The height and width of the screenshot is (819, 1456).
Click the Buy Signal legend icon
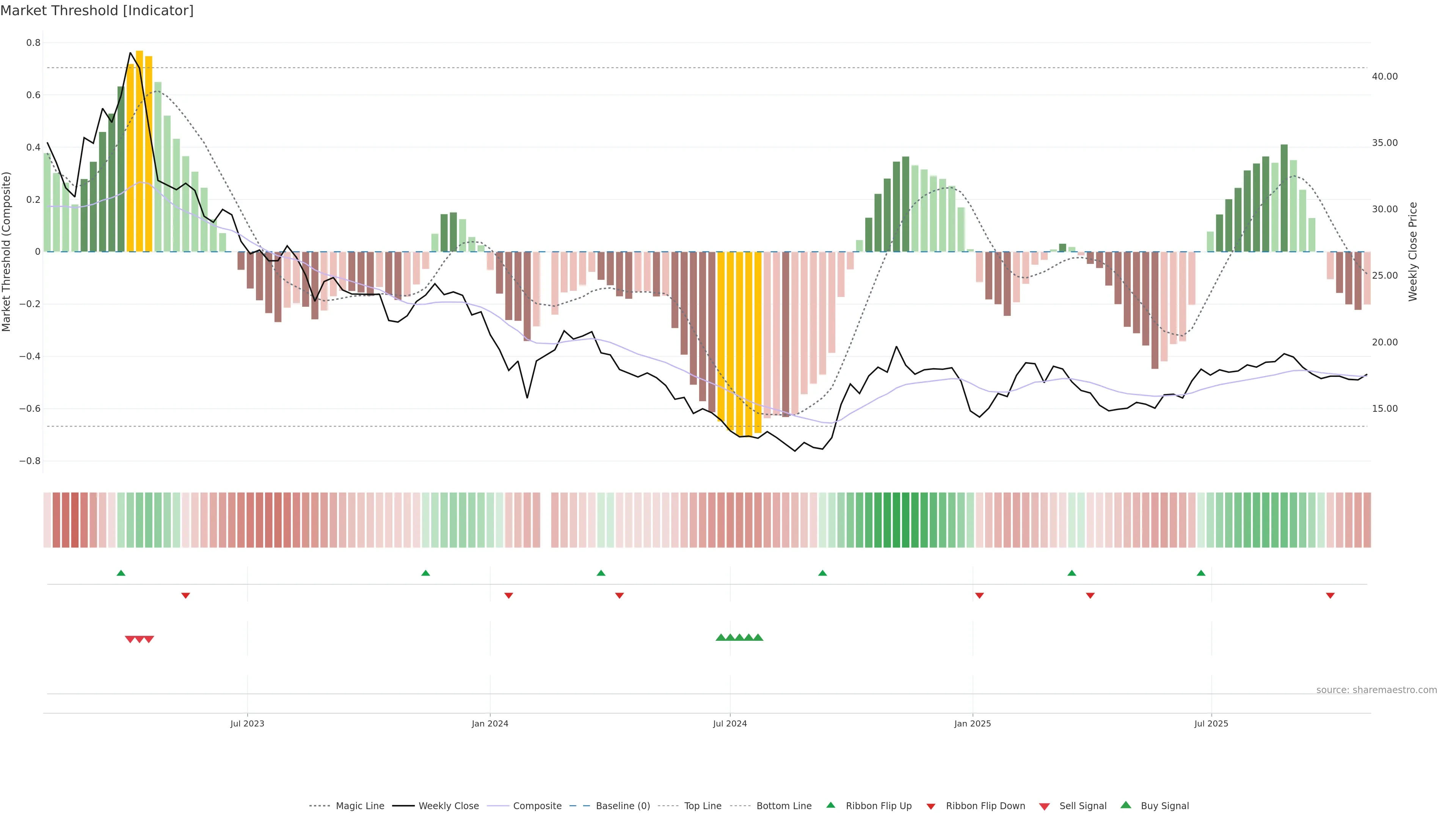point(1126,805)
